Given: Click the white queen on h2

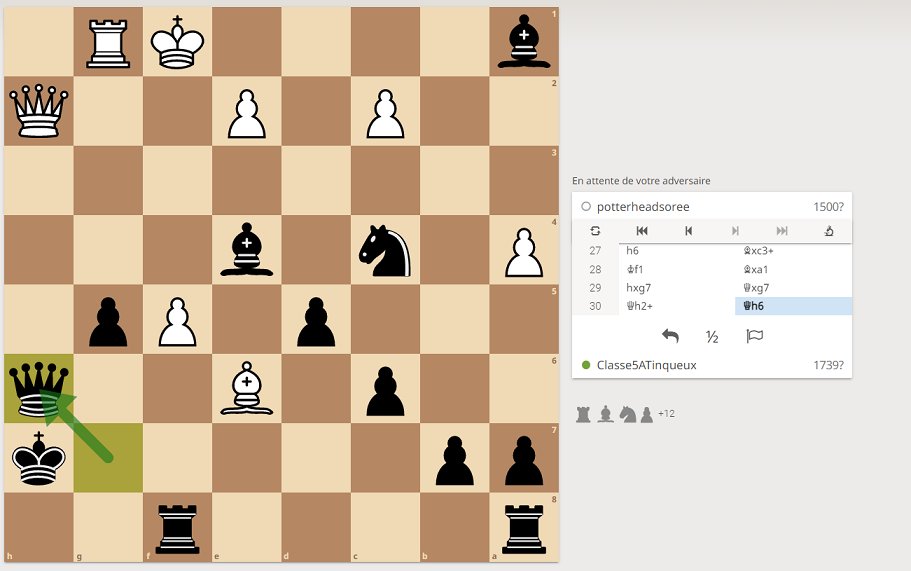Looking at the screenshot, I should coord(38,111).
